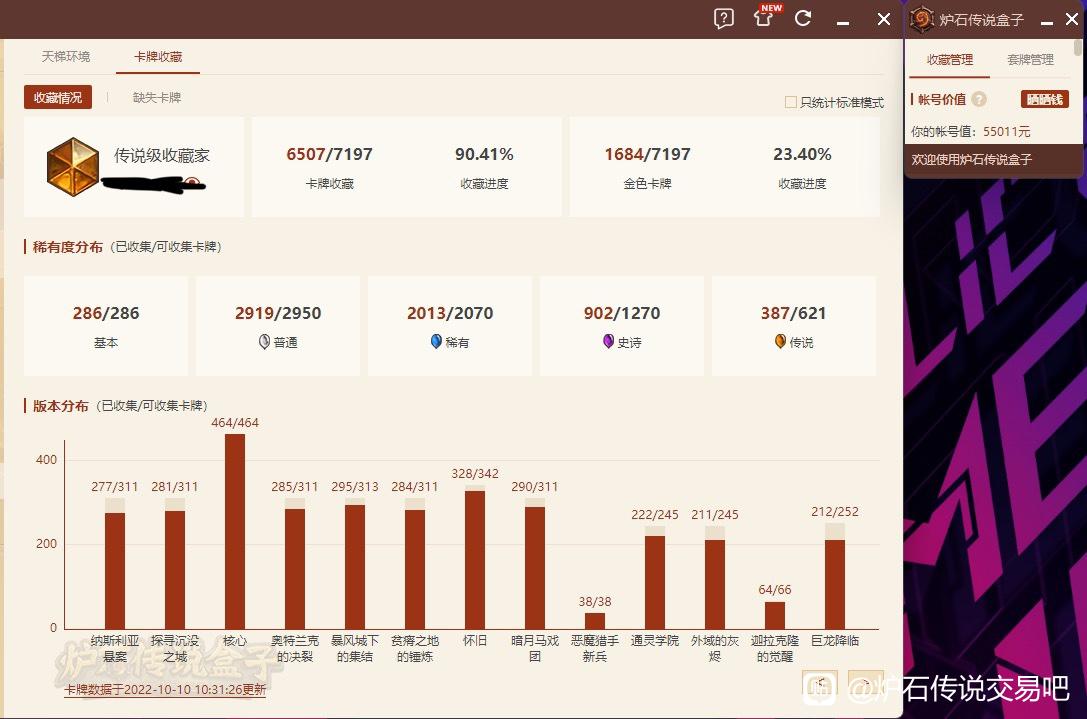Viewport: 1087px width, 719px height.
Task: Click the 稀有度分布 section heading
Action: pos(67,247)
